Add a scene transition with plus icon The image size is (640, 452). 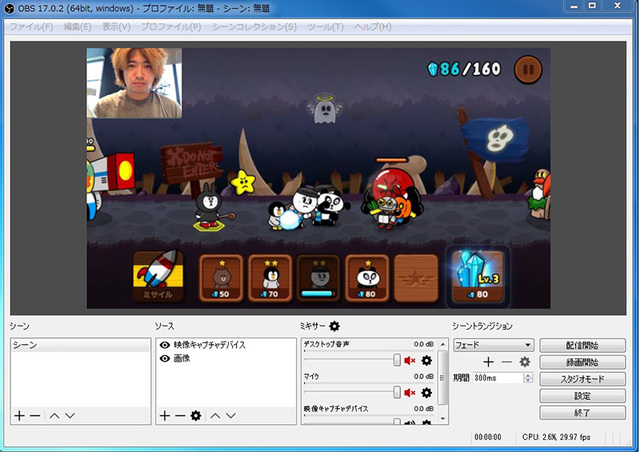(x=488, y=361)
